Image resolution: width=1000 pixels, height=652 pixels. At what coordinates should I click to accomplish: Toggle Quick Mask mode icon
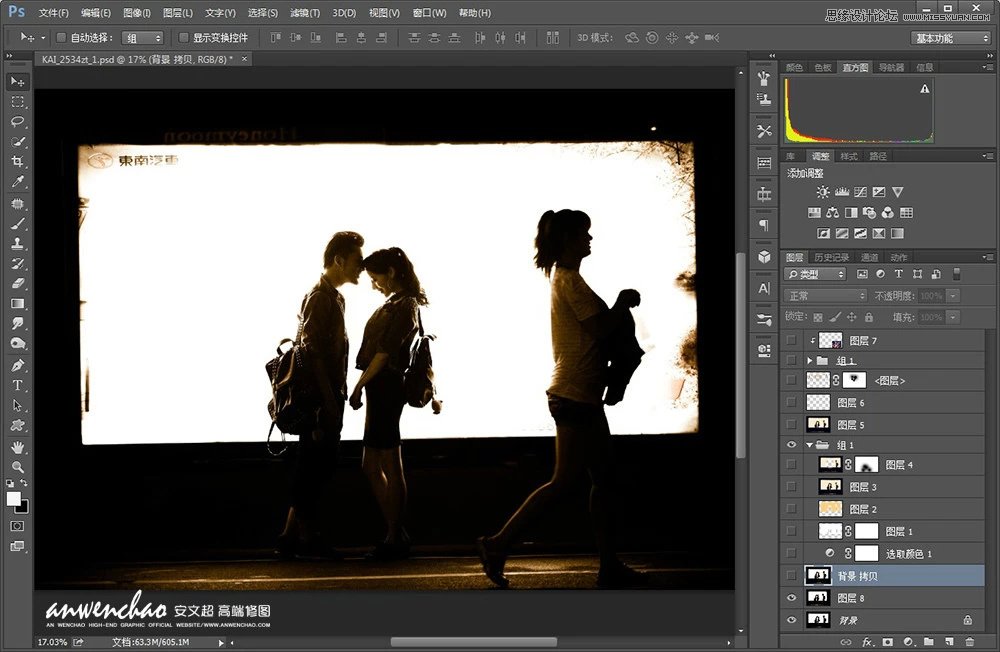coord(17,526)
